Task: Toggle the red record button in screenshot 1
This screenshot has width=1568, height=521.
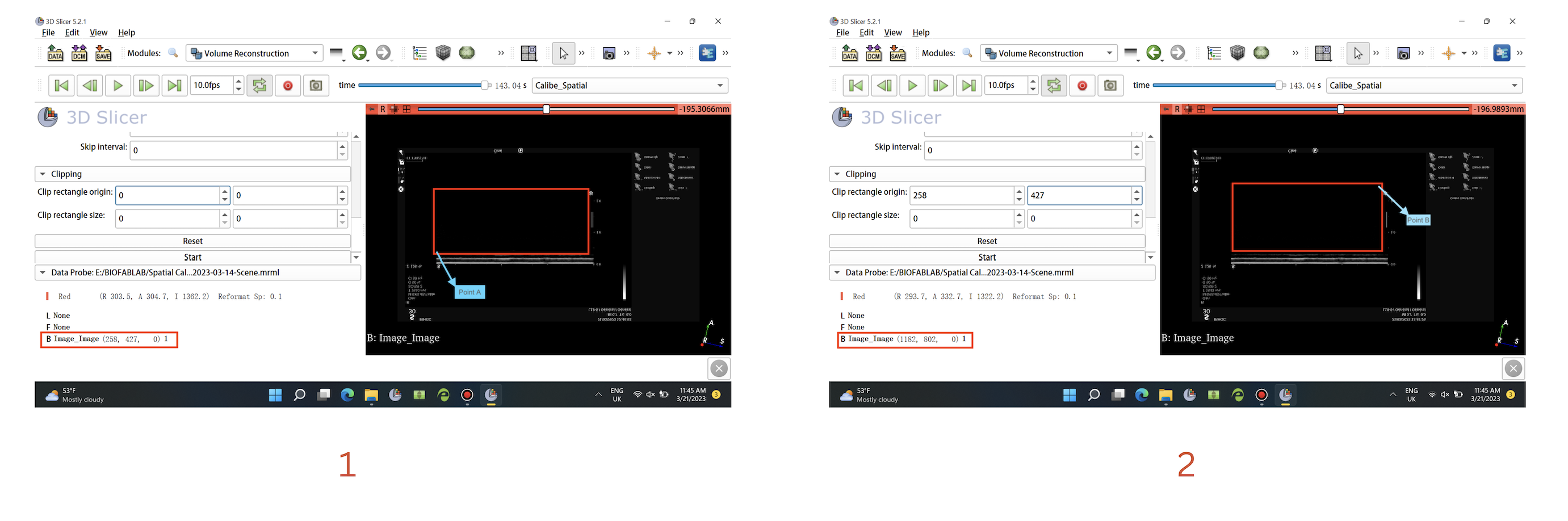Action: coord(288,86)
